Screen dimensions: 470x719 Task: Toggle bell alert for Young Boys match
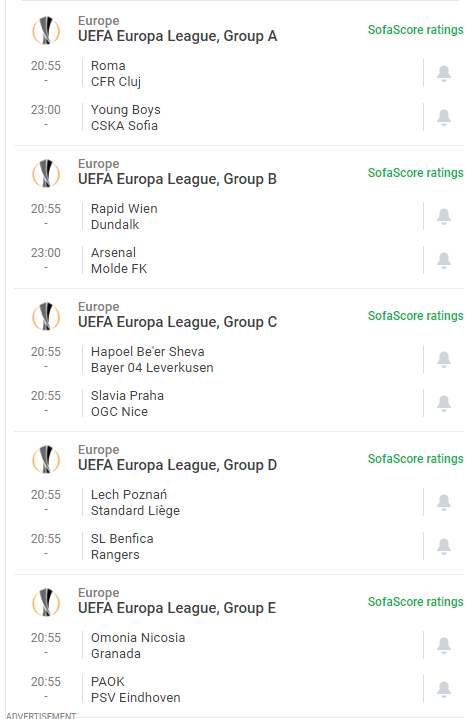pyautogui.click(x=443, y=117)
